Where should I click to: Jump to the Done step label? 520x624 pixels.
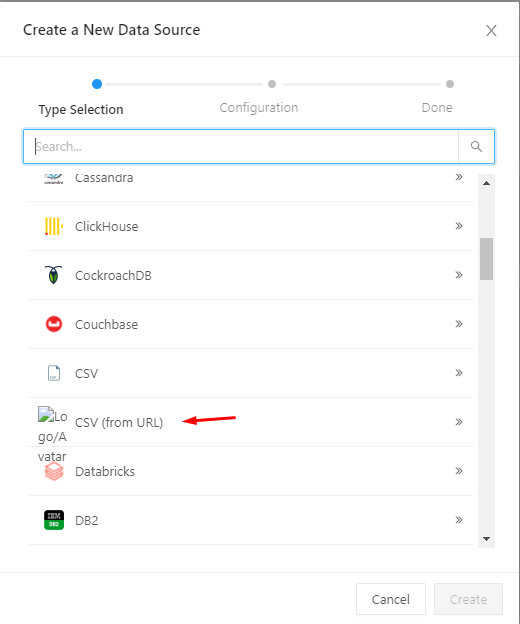point(437,107)
